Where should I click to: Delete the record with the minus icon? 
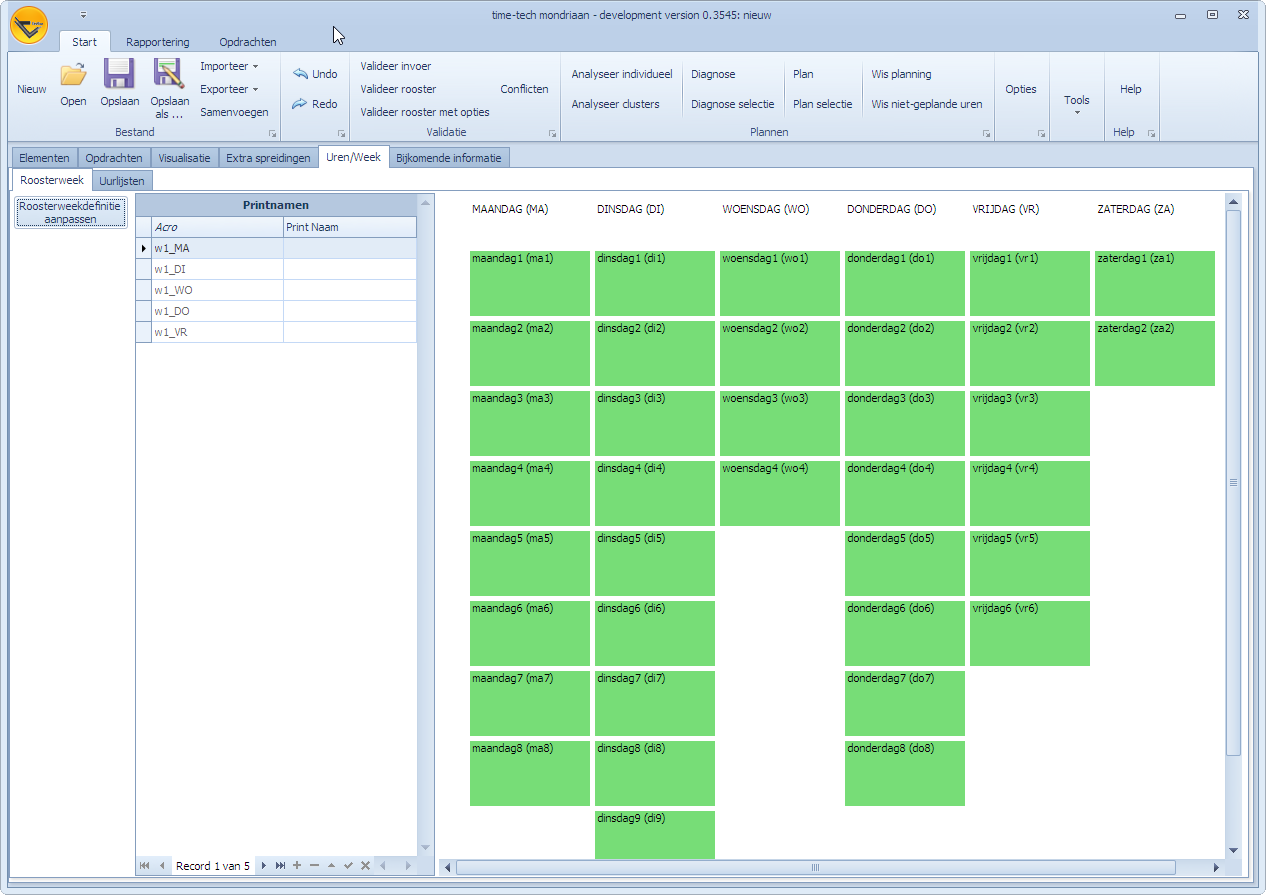pyautogui.click(x=314, y=866)
